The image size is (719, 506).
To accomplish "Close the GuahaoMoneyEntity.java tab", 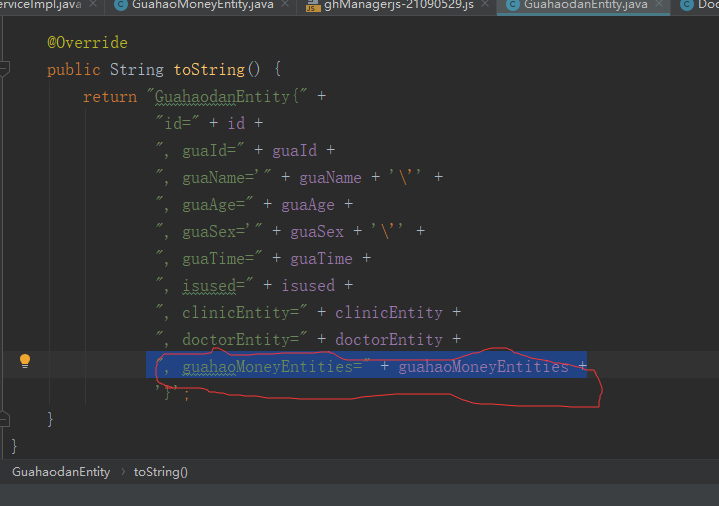I will 285,4.
